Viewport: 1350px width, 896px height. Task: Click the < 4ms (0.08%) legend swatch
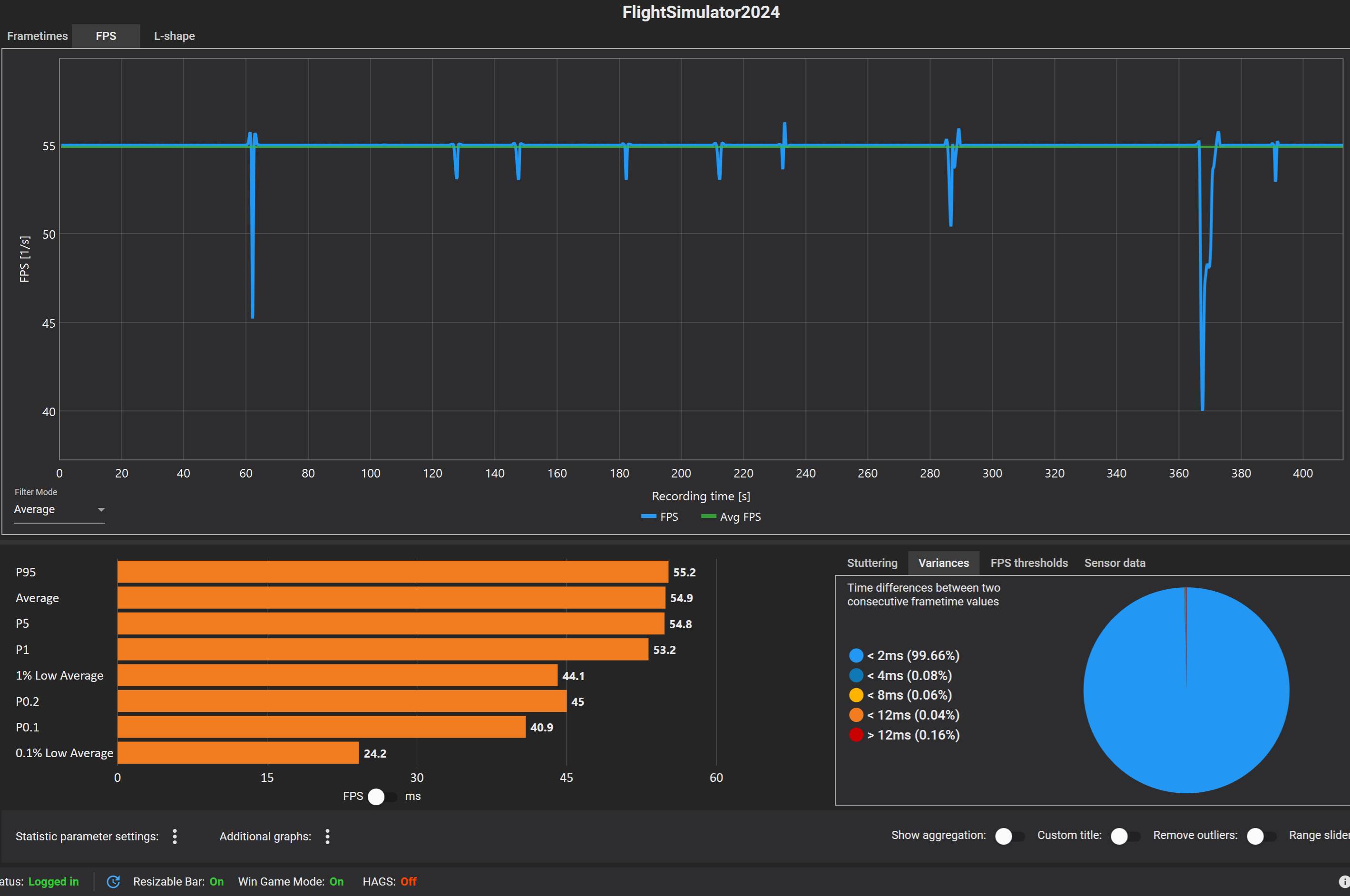tap(856, 675)
